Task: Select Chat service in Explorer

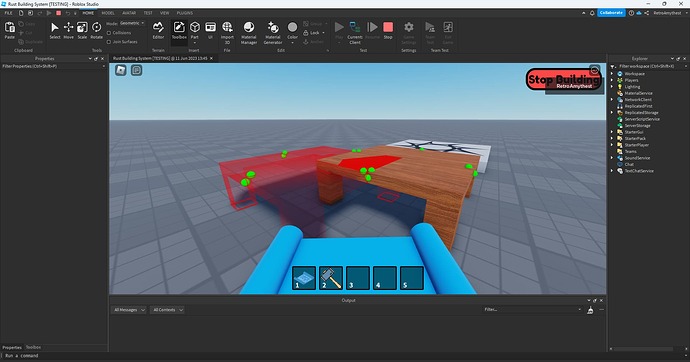Action: 629,165
